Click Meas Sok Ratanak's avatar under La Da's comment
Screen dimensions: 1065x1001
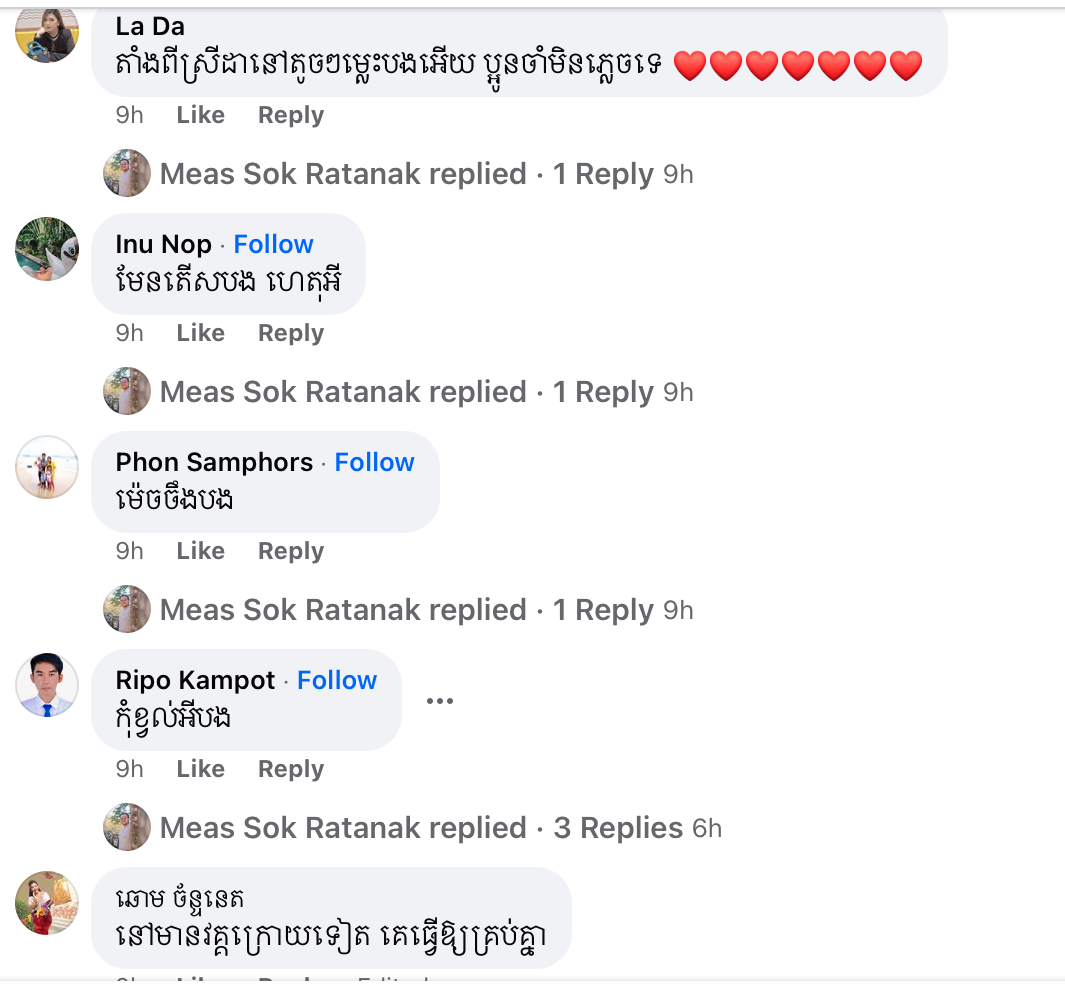[127, 174]
